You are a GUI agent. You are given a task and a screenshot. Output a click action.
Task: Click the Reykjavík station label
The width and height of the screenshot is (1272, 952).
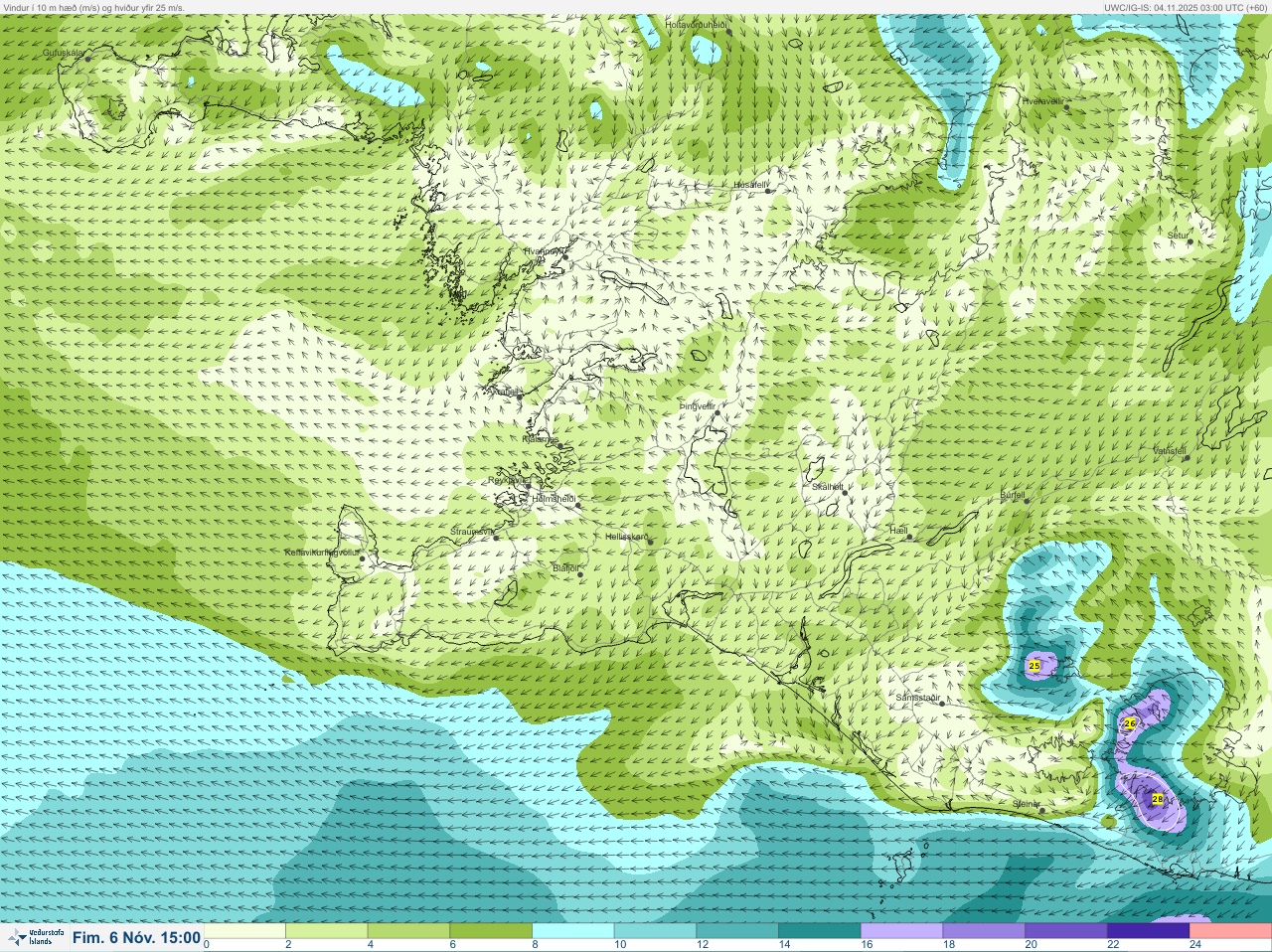pos(507,479)
